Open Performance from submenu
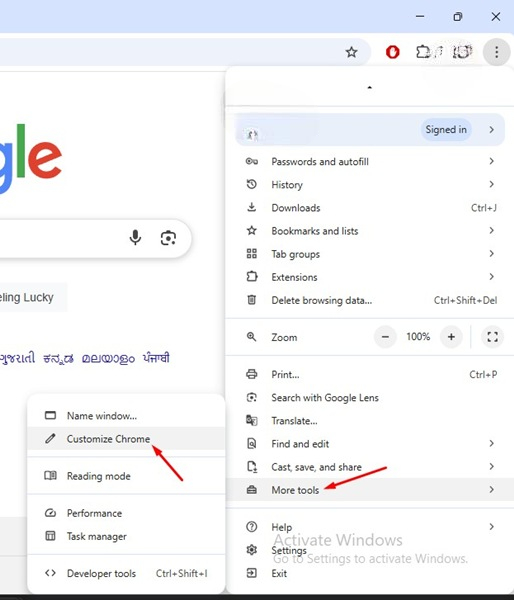Screen dimensions: 514x600 coord(126,513)
